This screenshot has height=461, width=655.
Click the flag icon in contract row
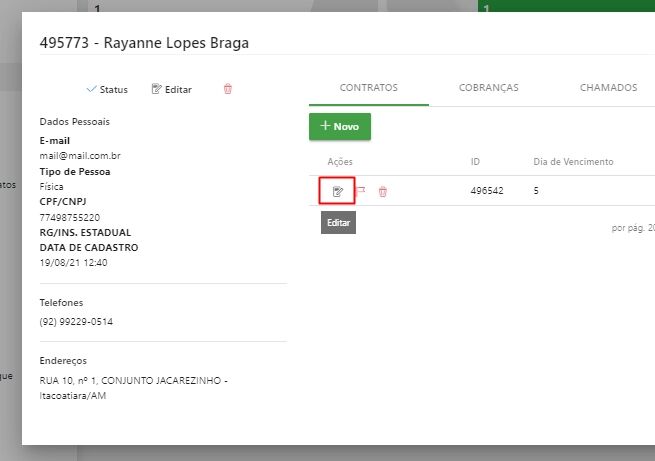click(x=361, y=191)
